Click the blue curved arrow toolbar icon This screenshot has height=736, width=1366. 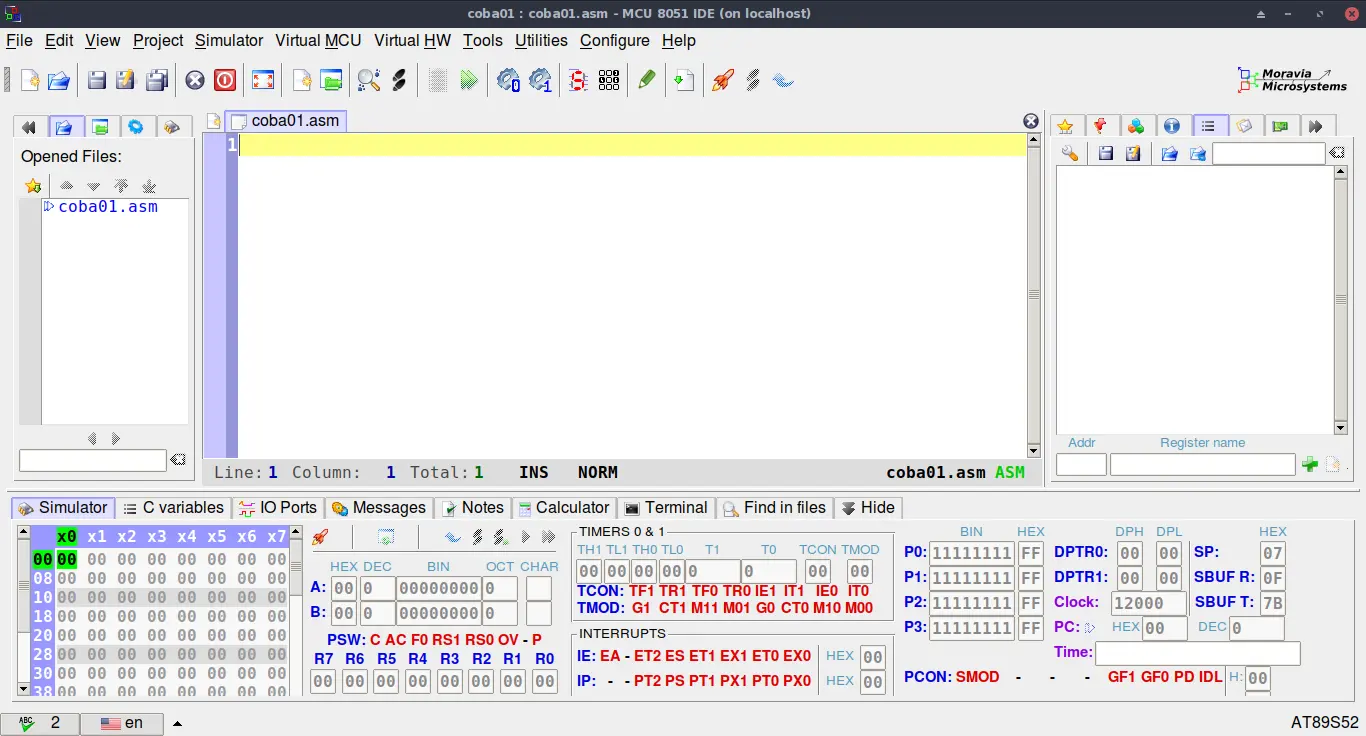click(x=783, y=81)
